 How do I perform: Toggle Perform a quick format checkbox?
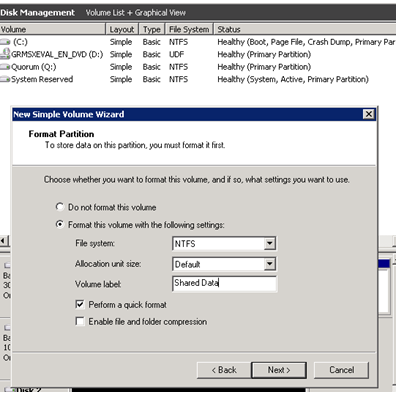80,304
